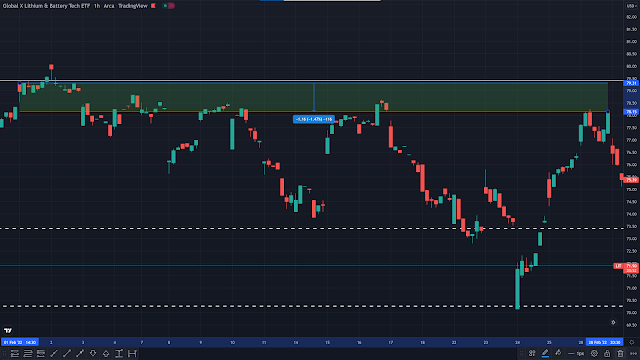This screenshot has height=360, width=640.
Task: Click the Global X Lithium & Battery Tech ETF title
Action: tap(46, 6)
